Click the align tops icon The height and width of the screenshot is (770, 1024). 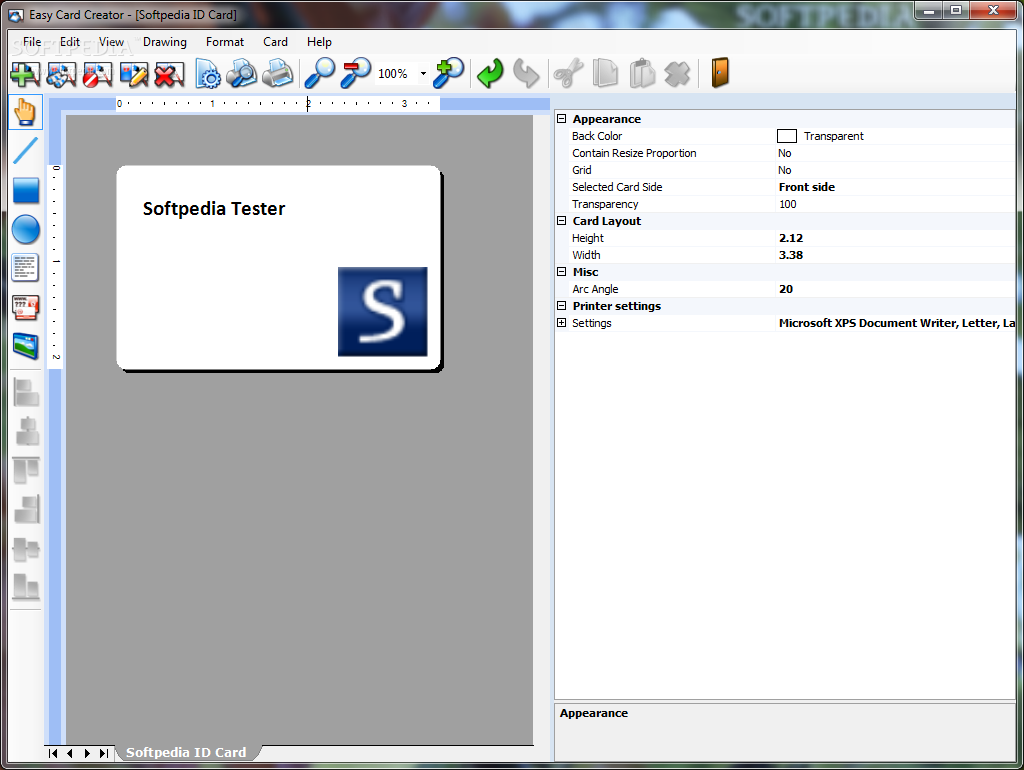tap(26, 470)
